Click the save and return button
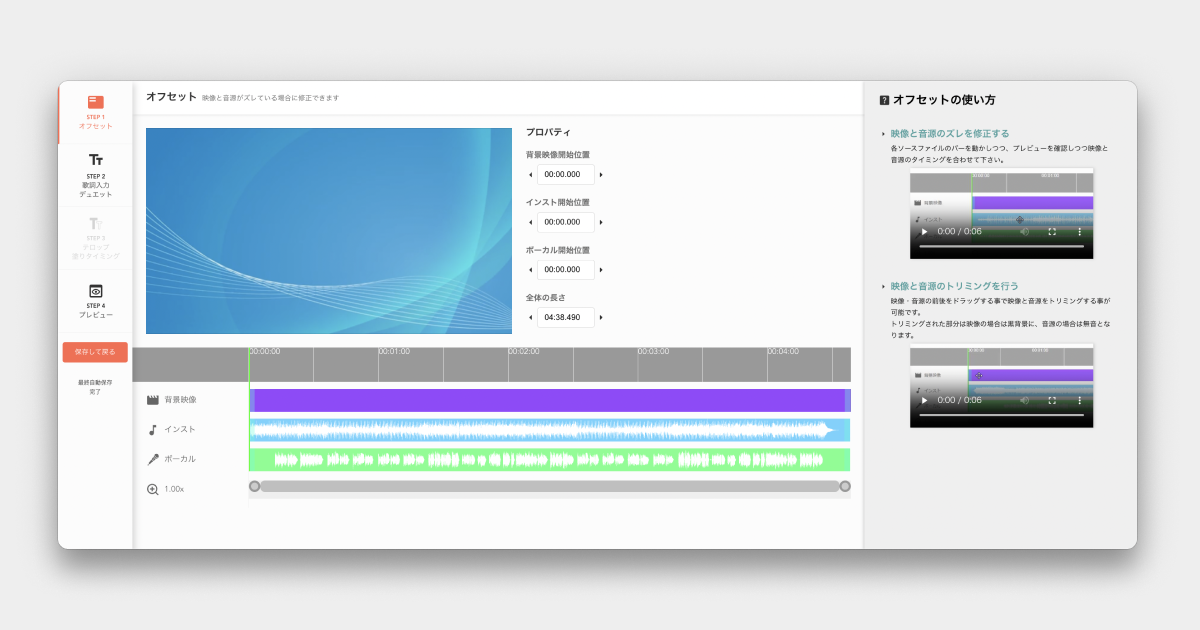This screenshot has height=630, width=1200. [x=95, y=352]
